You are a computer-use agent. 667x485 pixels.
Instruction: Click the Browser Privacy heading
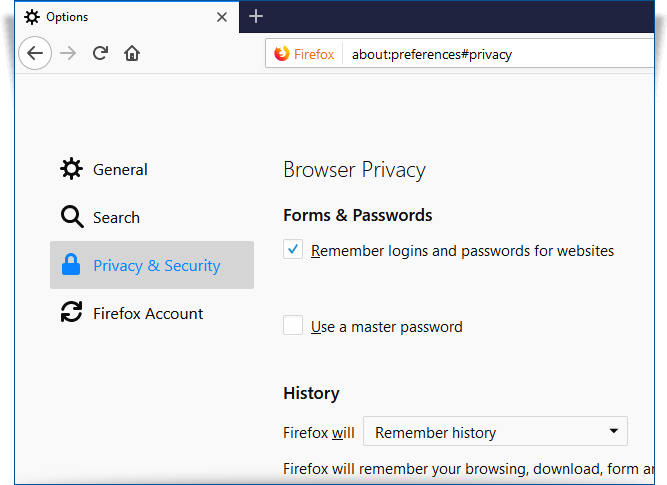click(354, 170)
